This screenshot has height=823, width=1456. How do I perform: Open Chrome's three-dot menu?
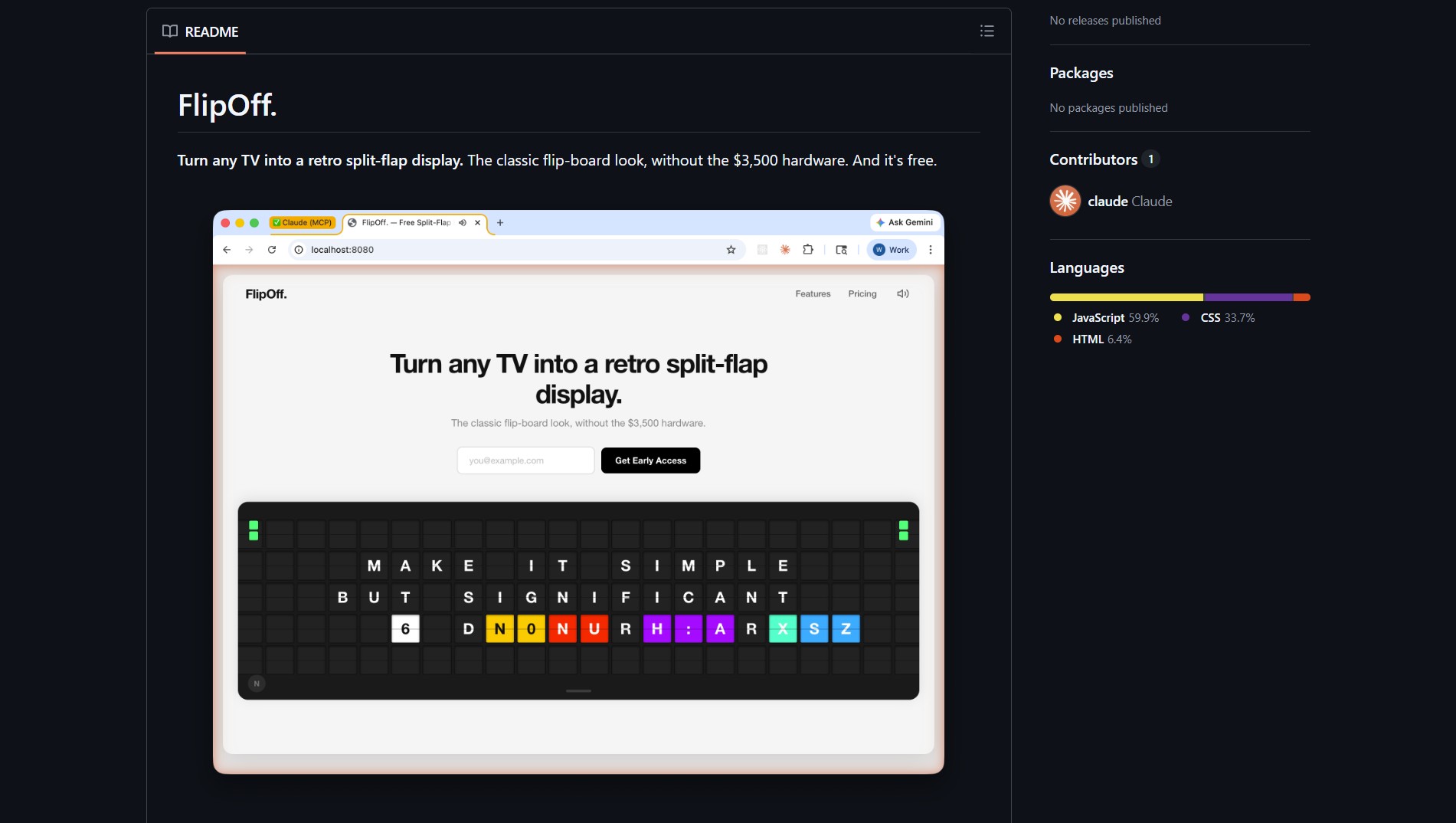(930, 249)
